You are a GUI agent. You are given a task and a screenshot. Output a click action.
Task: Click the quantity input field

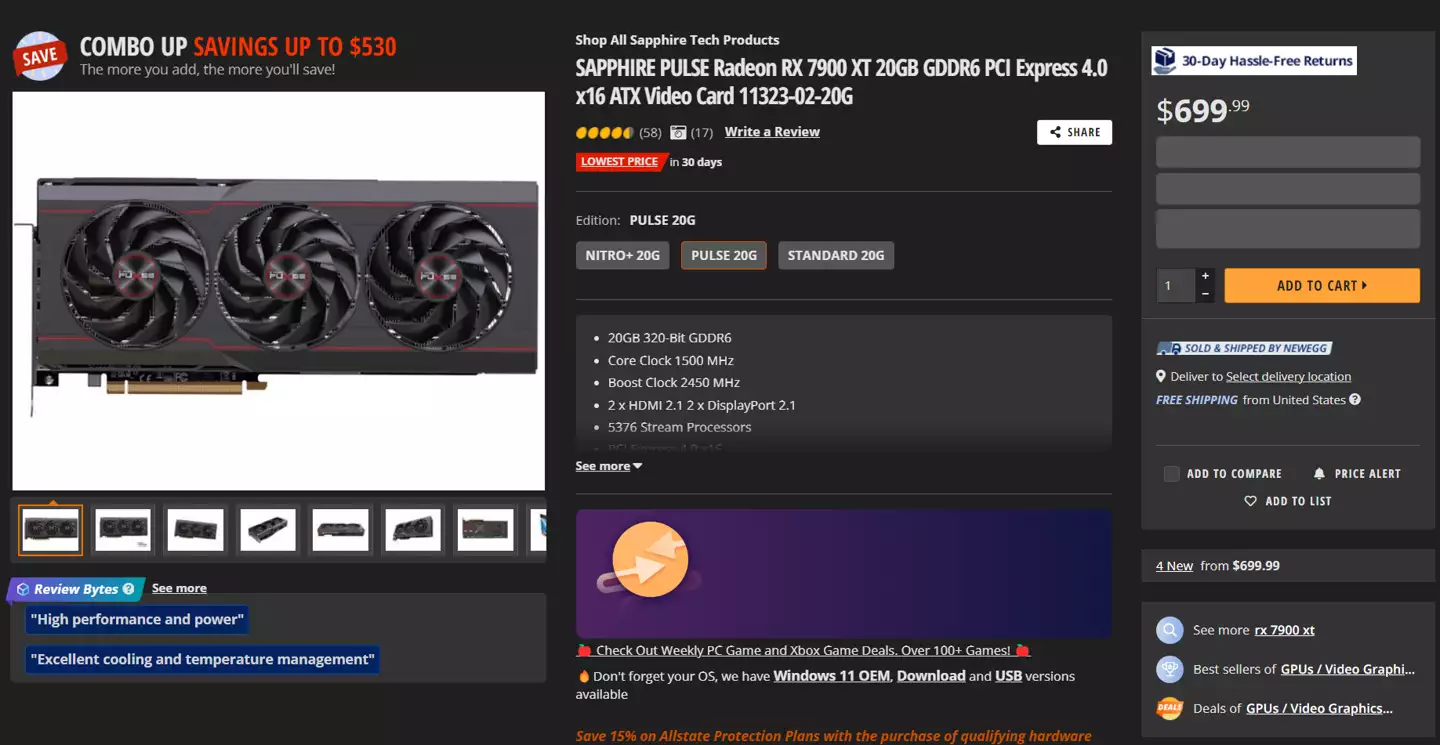(x=1176, y=285)
